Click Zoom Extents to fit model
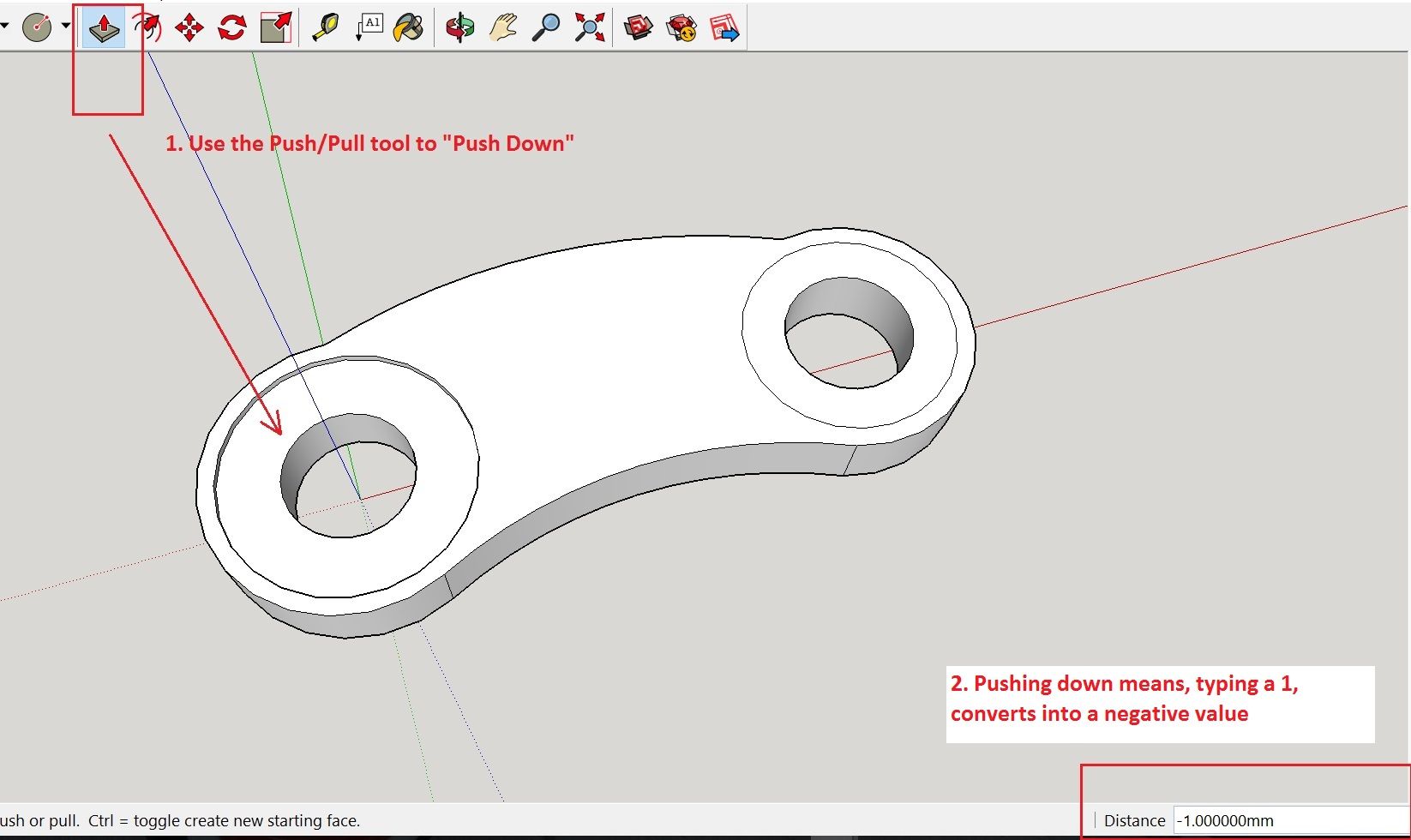1411x840 pixels. (589, 27)
